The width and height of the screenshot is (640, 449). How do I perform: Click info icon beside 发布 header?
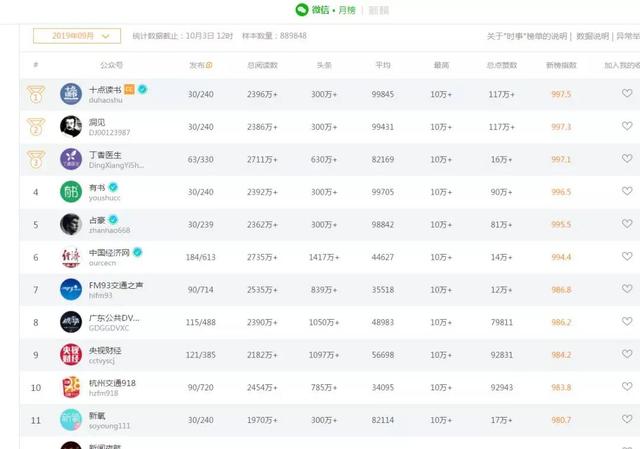(x=209, y=65)
